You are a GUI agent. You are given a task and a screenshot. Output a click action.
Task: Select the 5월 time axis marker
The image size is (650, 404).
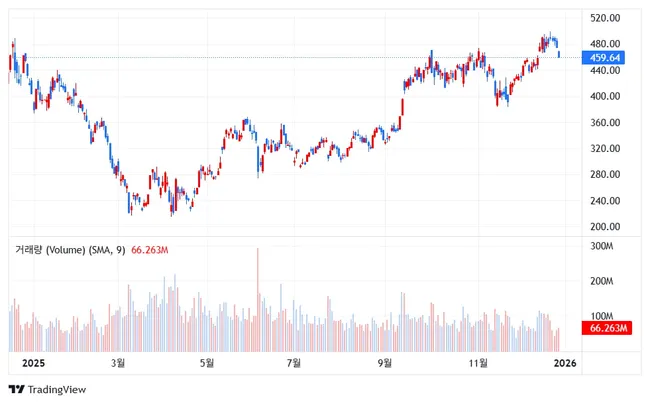pos(207,363)
